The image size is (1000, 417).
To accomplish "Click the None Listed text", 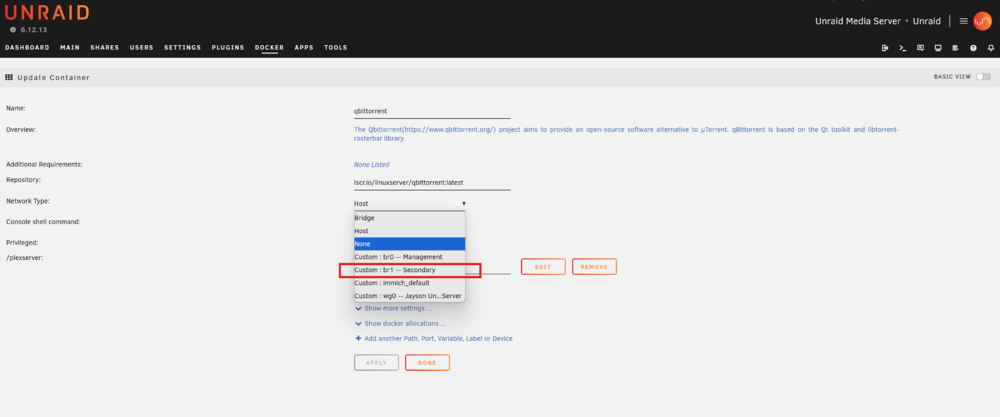I will (x=371, y=165).
